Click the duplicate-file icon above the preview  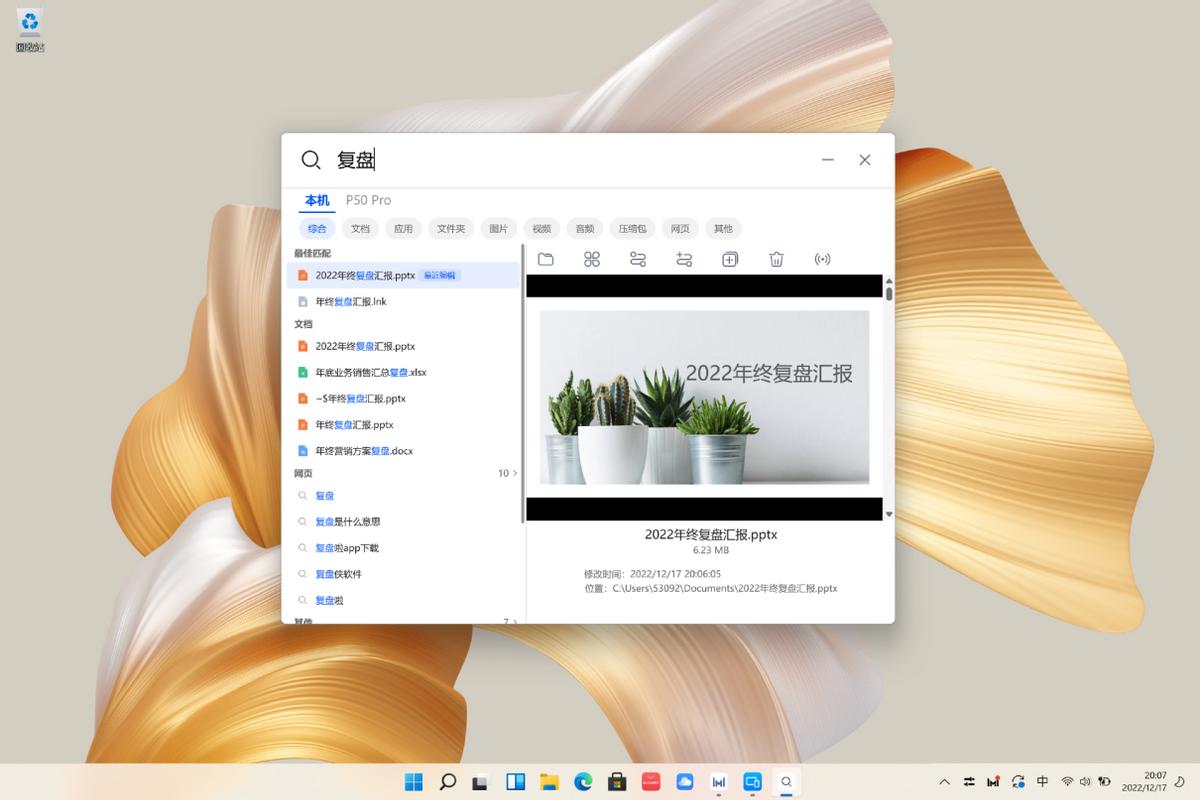coord(729,259)
